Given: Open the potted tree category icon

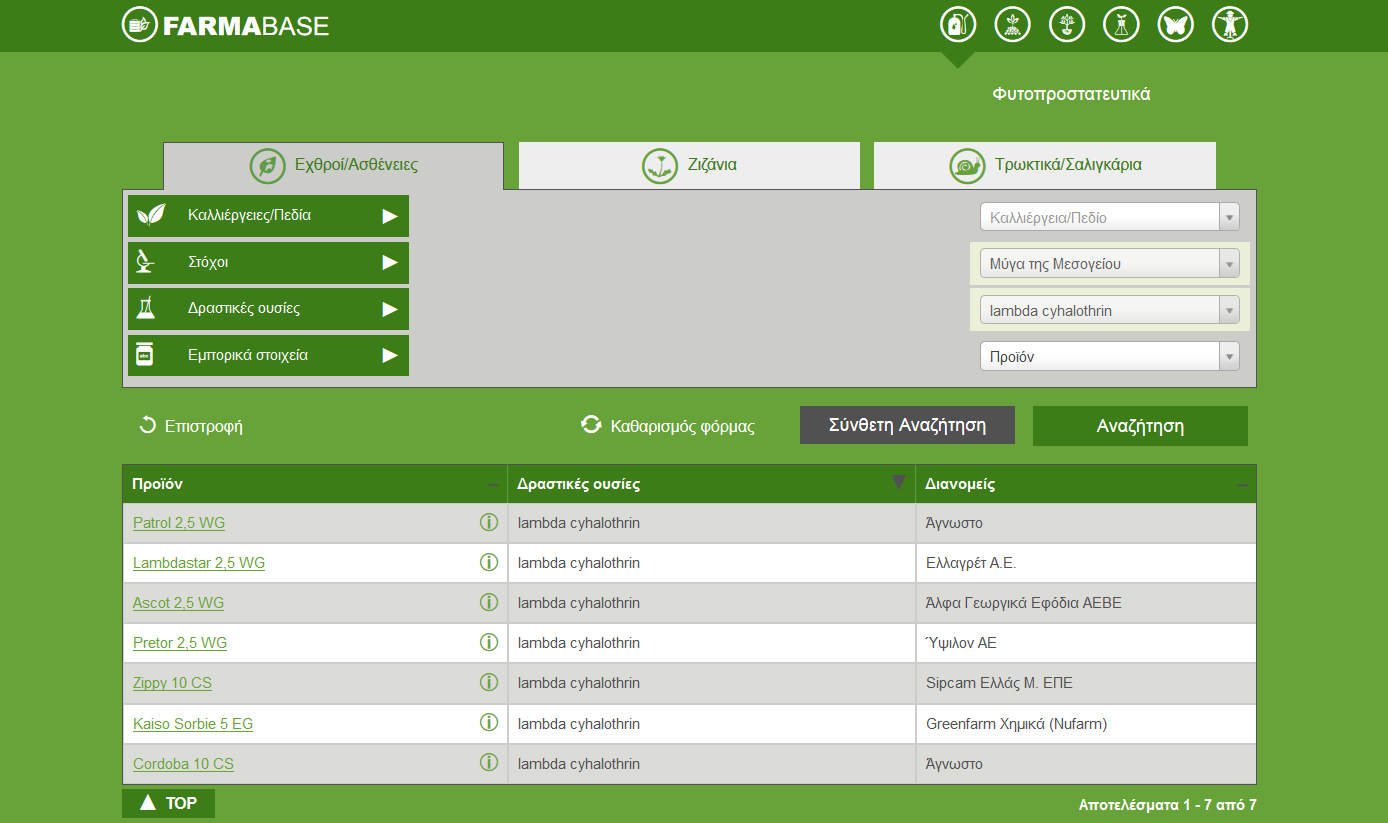Looking at the screenshot, I should point(1067,24).
